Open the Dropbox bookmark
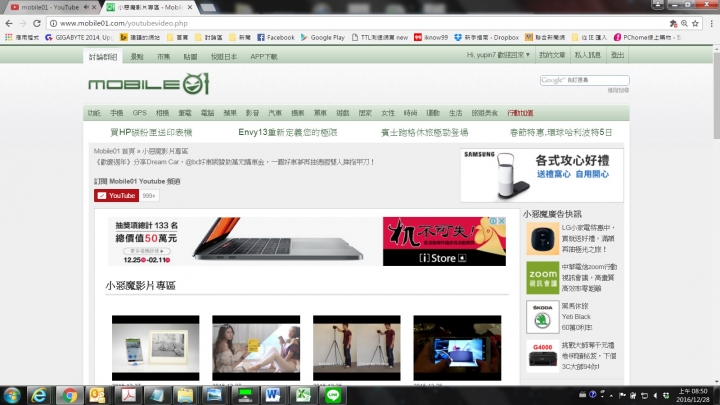Image resolution: width=720 pixels, height=405 pixels. (x=486, y=37)
